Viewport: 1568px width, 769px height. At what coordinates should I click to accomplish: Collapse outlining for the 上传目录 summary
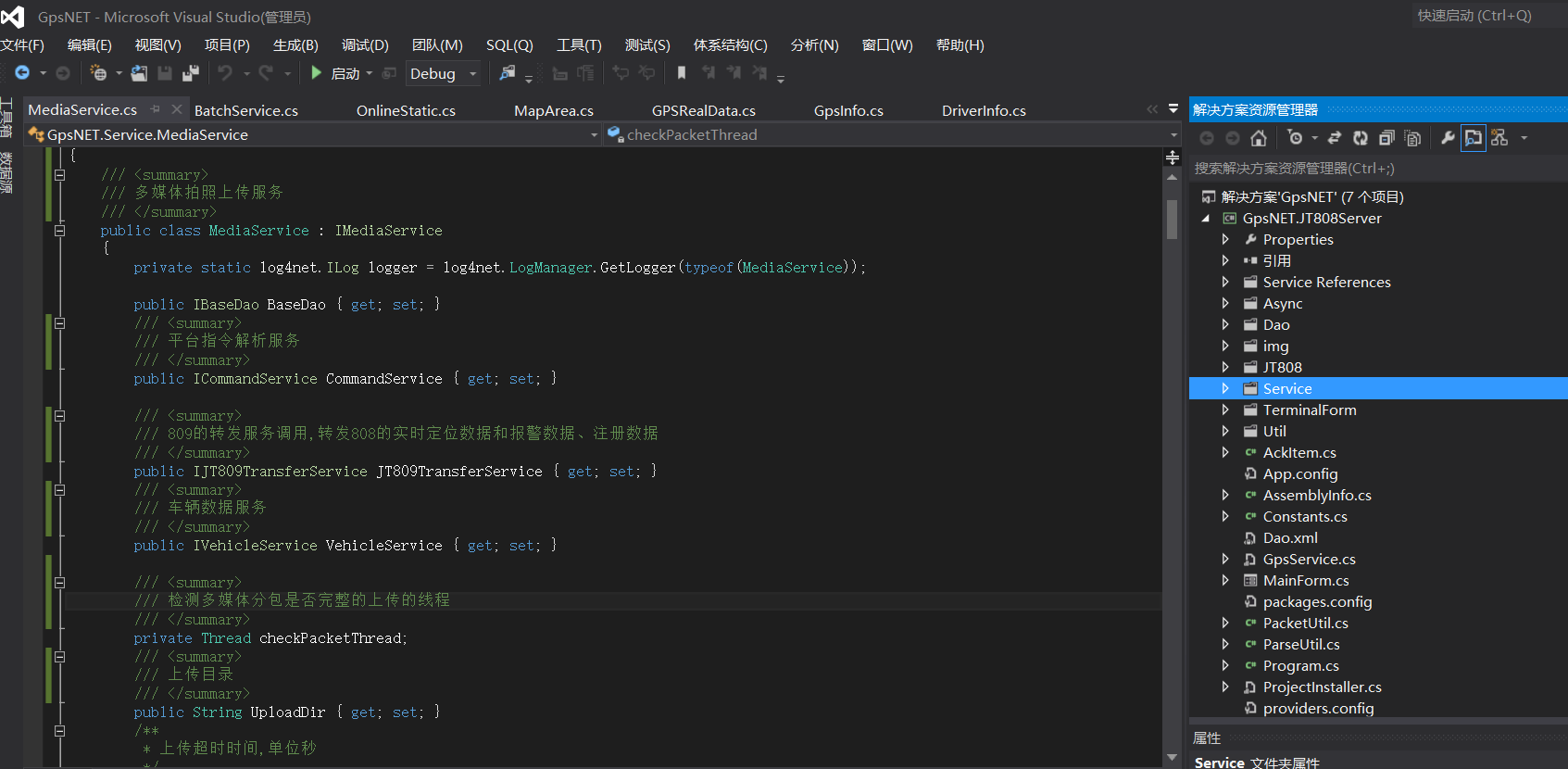[59, 656]
